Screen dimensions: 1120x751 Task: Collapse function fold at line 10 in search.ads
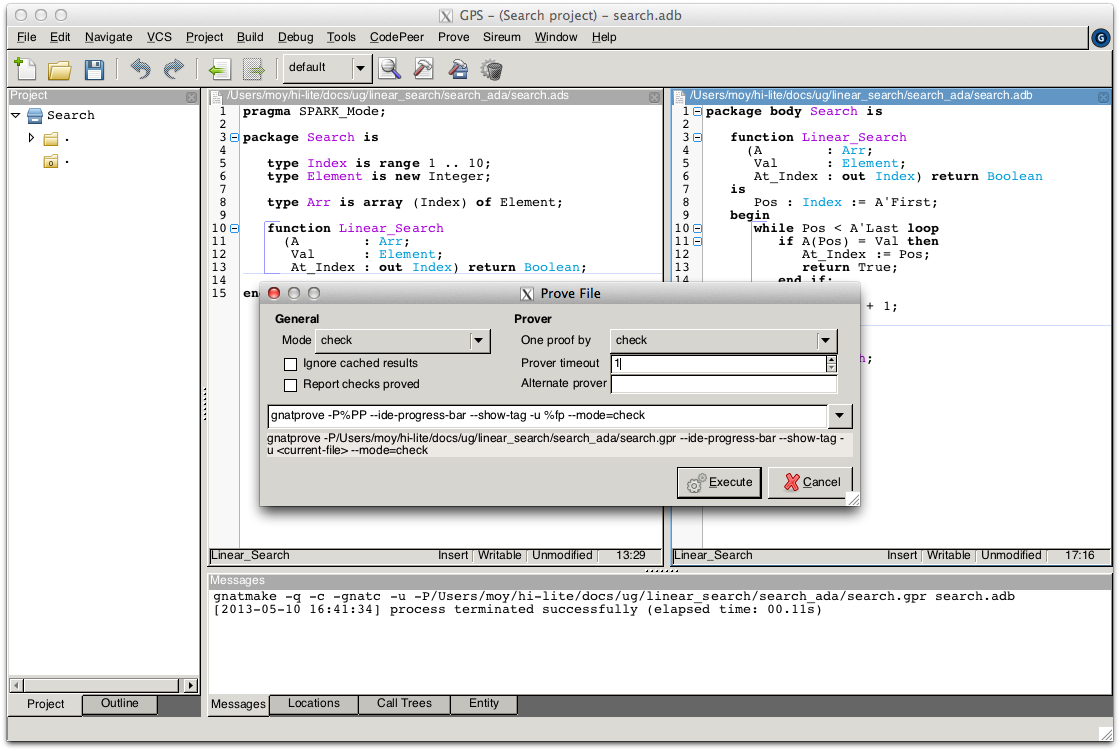pos(234,229)
